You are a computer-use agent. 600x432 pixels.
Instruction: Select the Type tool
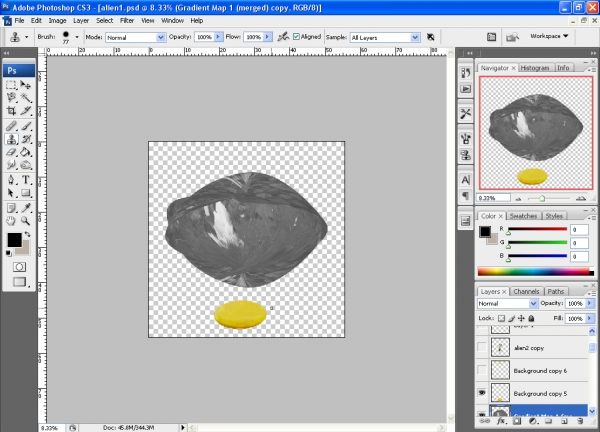coord(26,179)
